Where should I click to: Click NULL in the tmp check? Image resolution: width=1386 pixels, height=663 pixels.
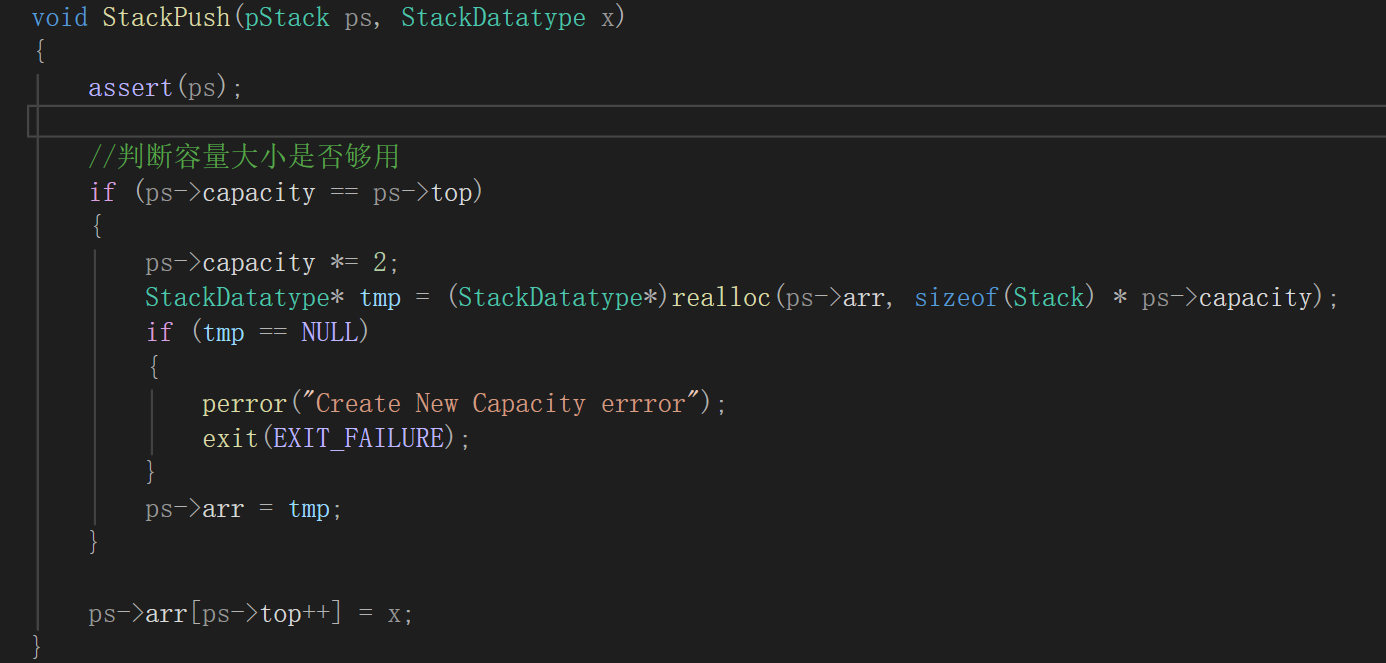click(x=330, y=333)
